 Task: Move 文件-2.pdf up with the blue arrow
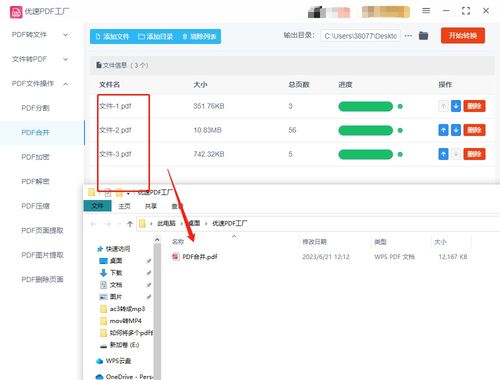pyautogui.click(x=443, y=130)
